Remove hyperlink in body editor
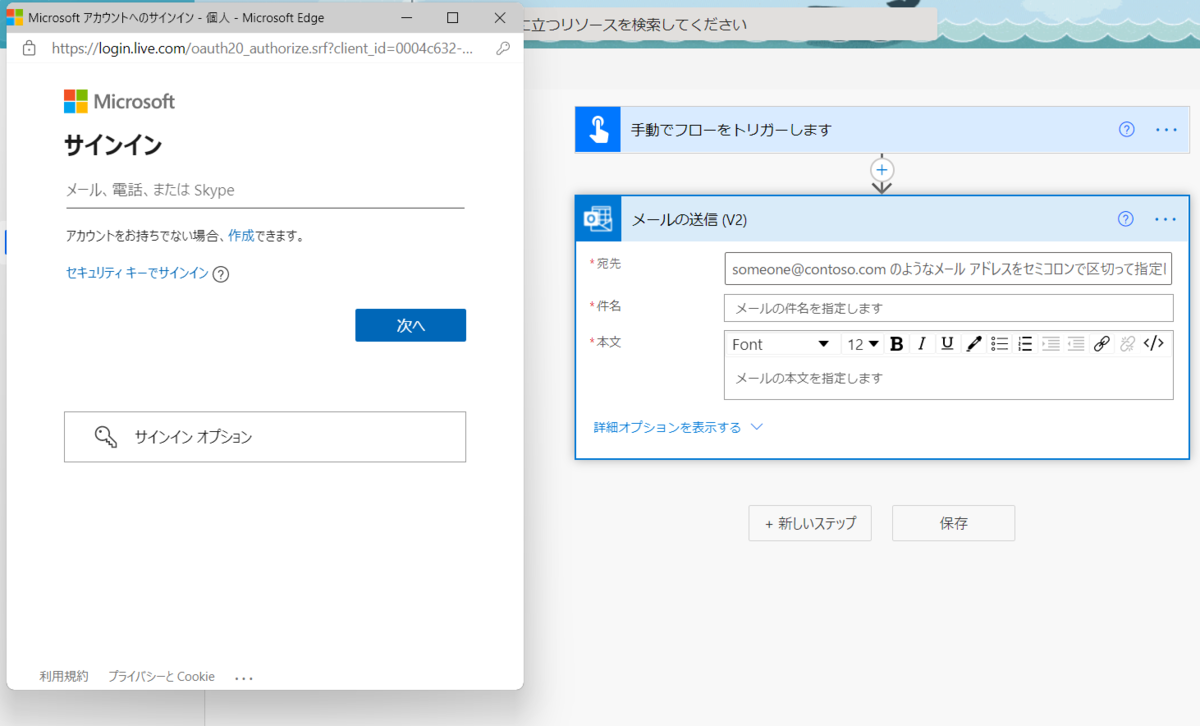This screenshot has width=1200, height=726. tap(1128, 344)
